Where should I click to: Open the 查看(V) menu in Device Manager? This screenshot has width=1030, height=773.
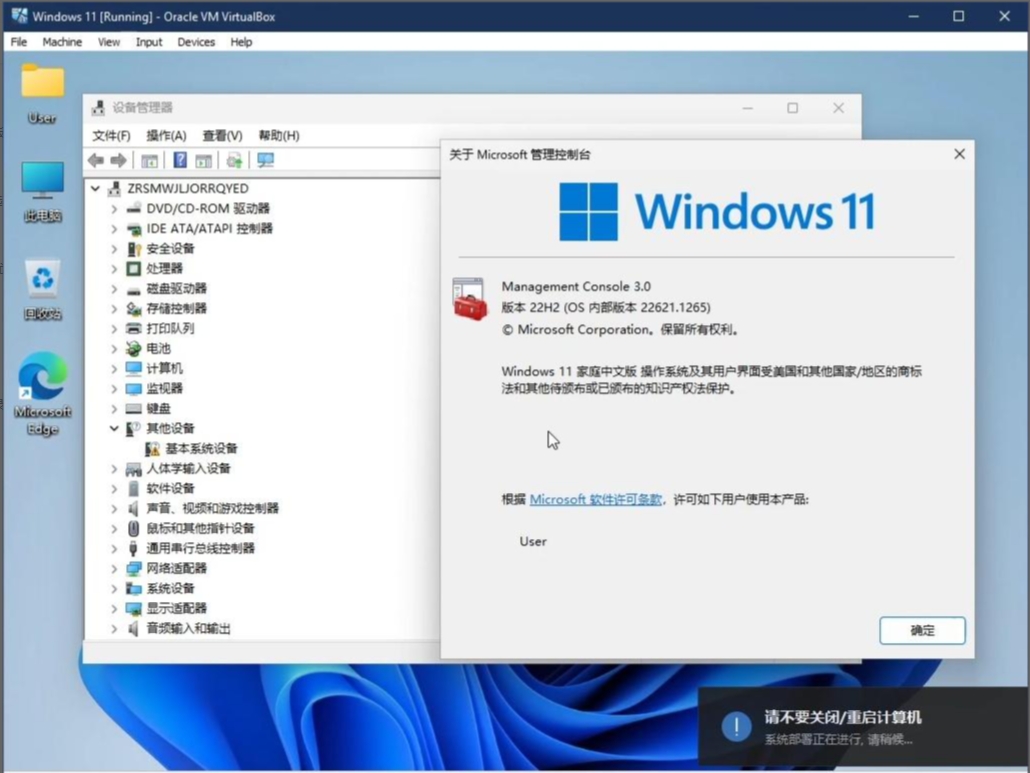tap(222, 135)
